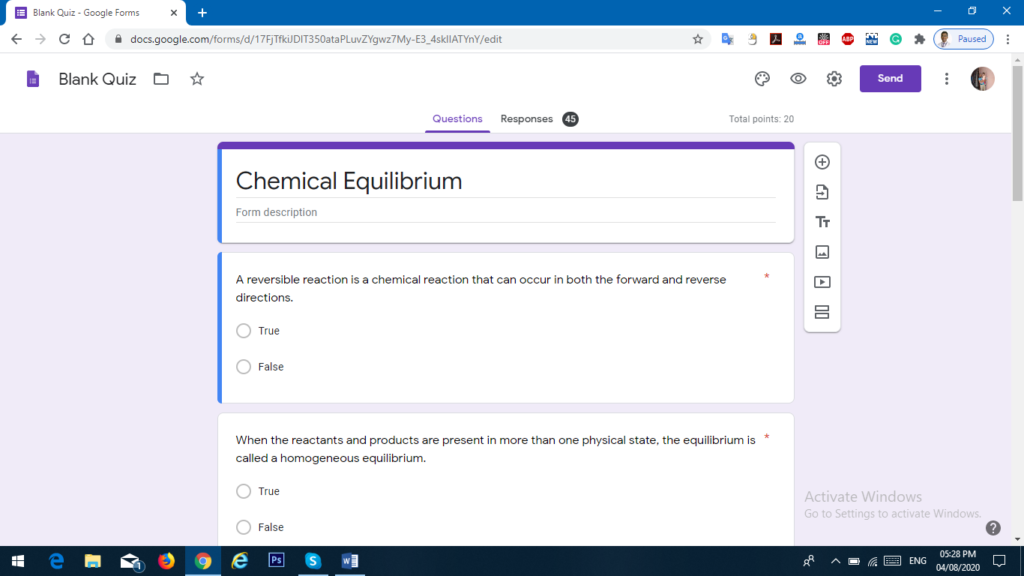Viewport: 1024px width, 576px height.
Task: Click the Add image icon
Action: point(822,252)
